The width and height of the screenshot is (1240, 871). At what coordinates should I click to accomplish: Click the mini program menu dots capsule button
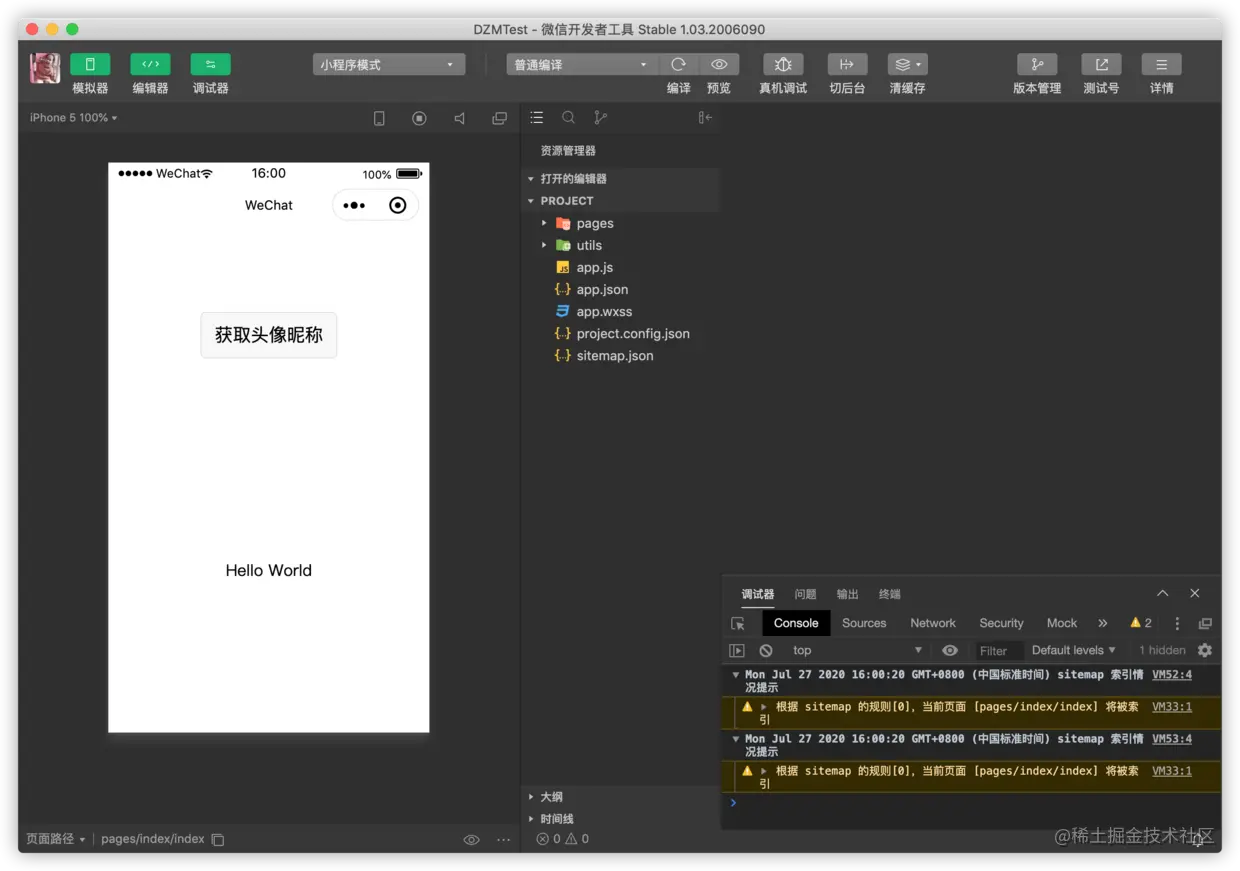coord(354,206)
